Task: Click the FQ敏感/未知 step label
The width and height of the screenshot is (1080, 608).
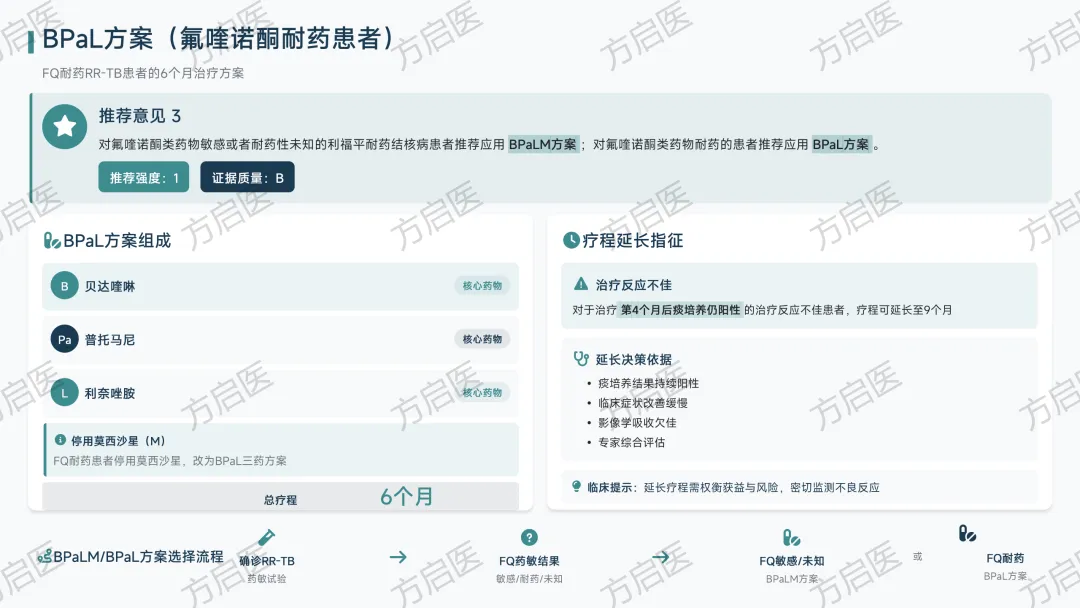Action: [x=791, y=561]
